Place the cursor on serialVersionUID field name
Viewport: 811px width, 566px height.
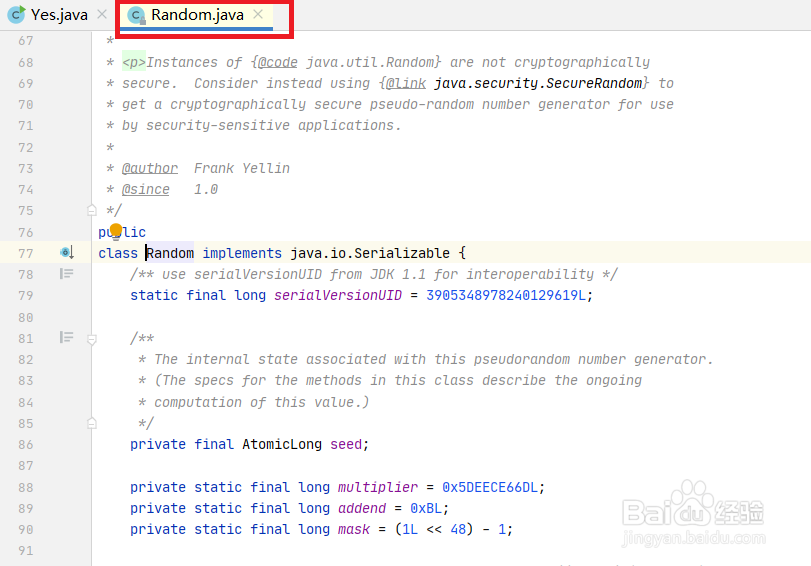(338, 295)
